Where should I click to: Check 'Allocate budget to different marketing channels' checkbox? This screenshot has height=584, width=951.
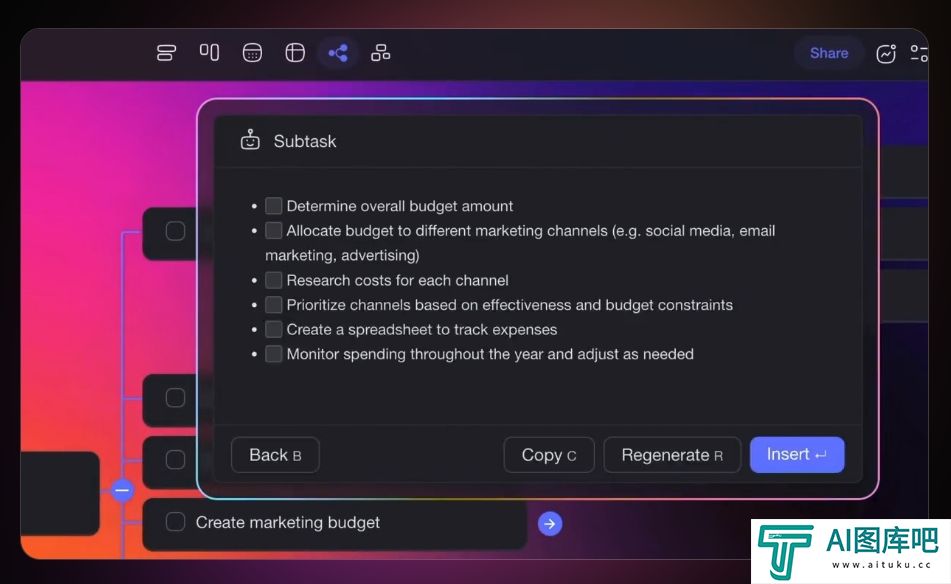[274, 230]
